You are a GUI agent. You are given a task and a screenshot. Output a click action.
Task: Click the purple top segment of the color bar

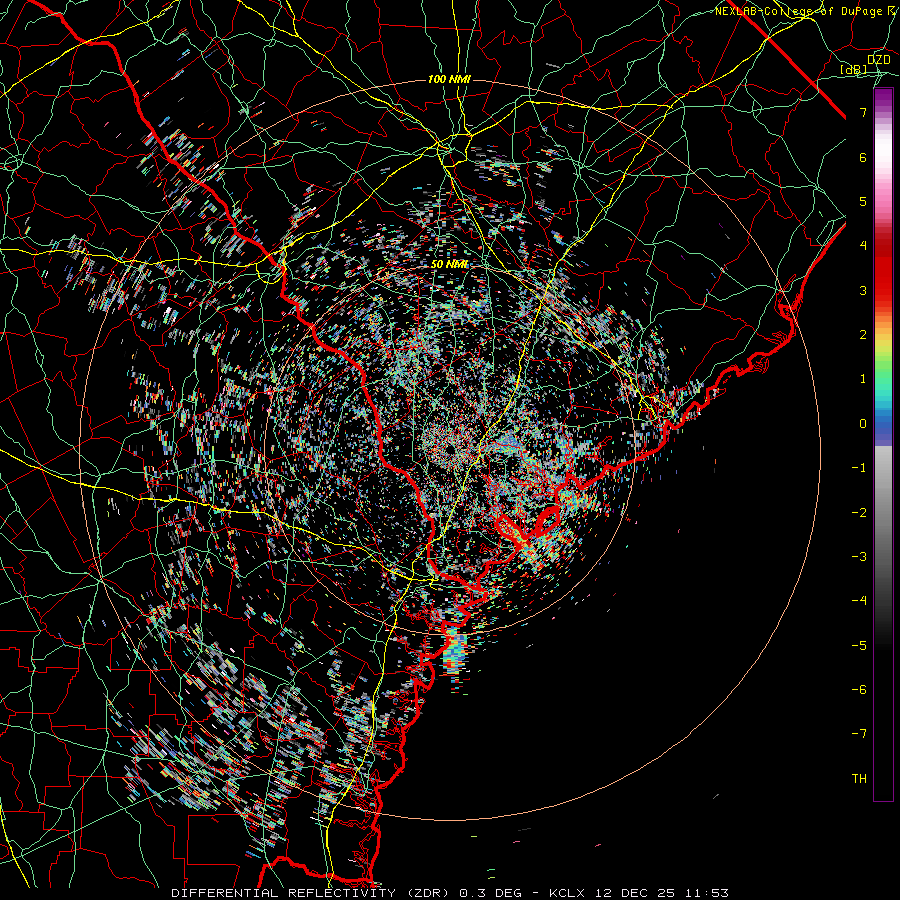883,99
